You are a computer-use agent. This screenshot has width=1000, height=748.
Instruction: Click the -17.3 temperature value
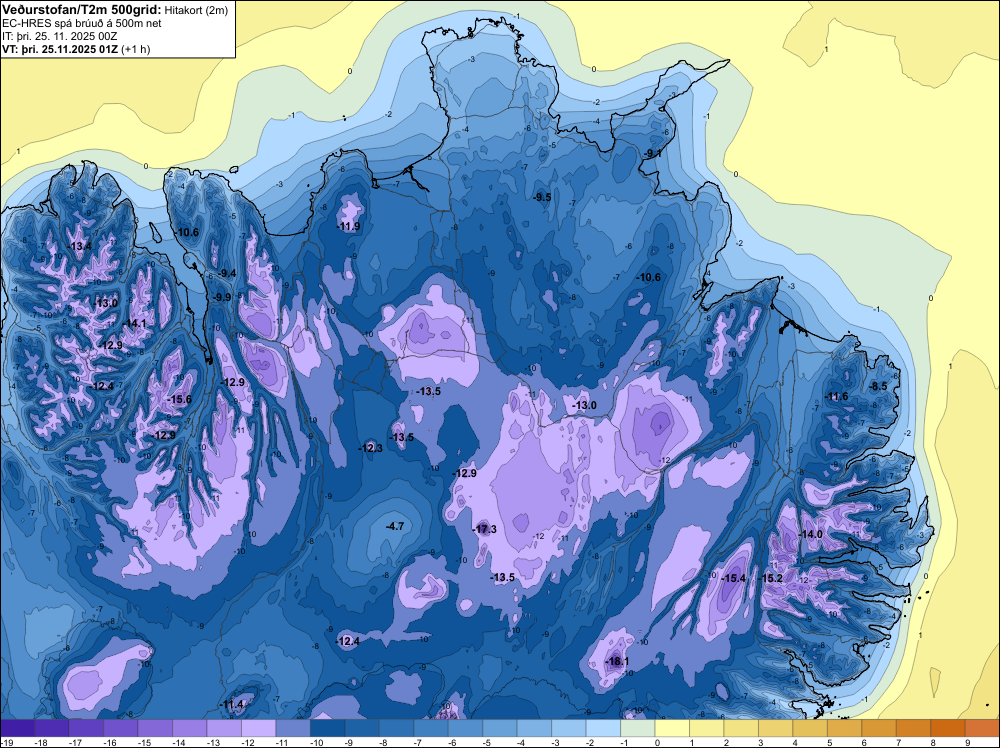click(x=485, y=529)
